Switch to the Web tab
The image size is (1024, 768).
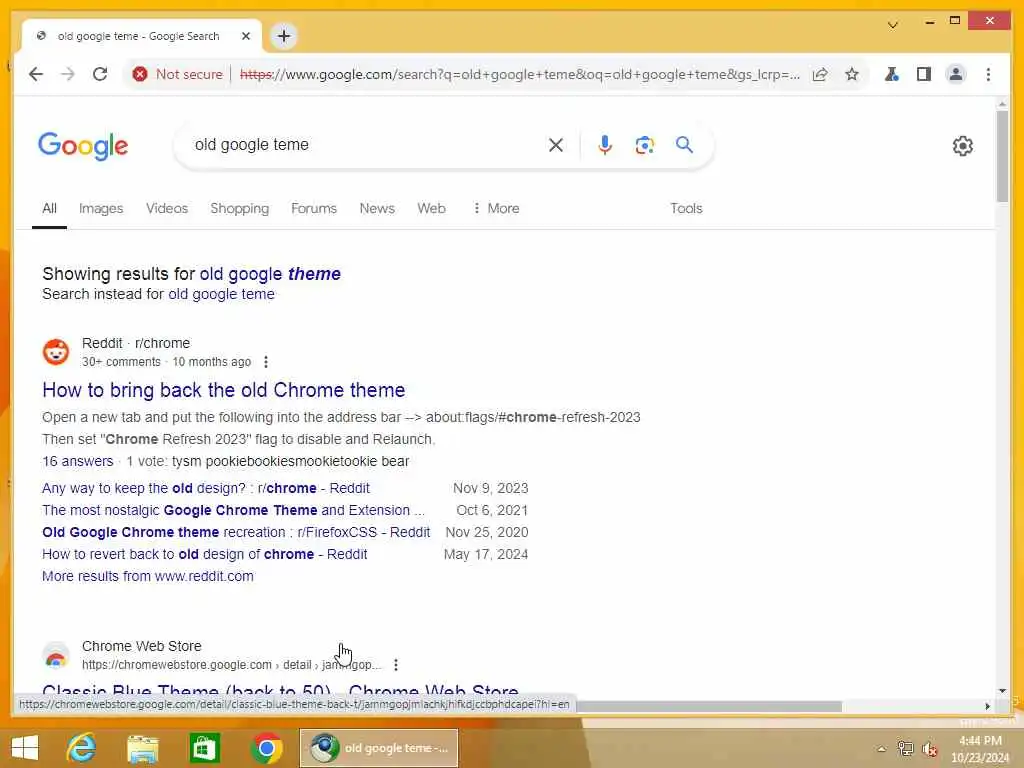coord(432,208)
